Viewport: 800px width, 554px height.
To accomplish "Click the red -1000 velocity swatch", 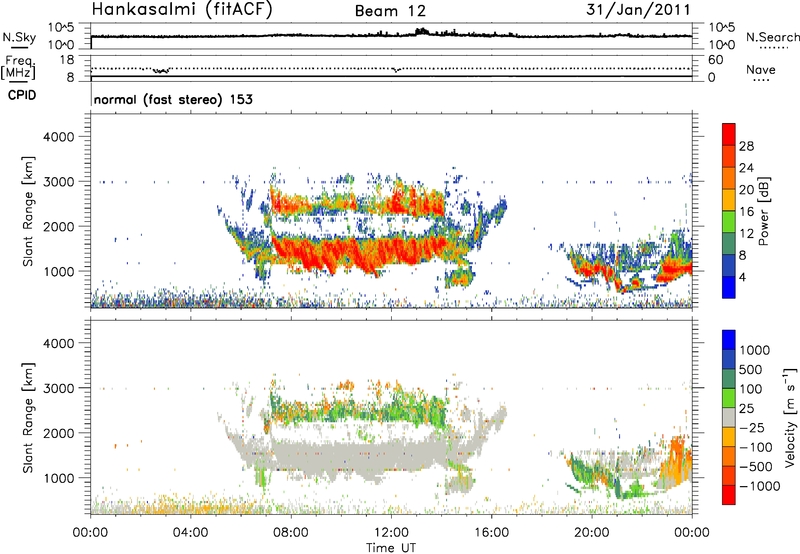I will (729, 495).
